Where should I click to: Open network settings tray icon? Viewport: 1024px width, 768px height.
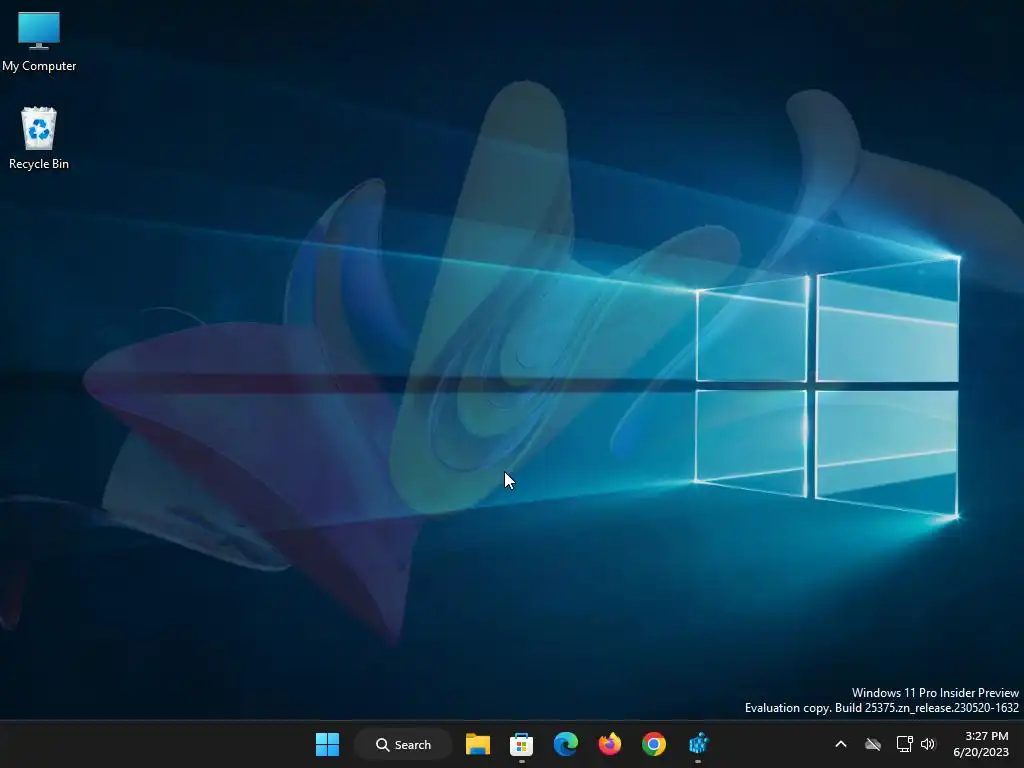[904, 744]
